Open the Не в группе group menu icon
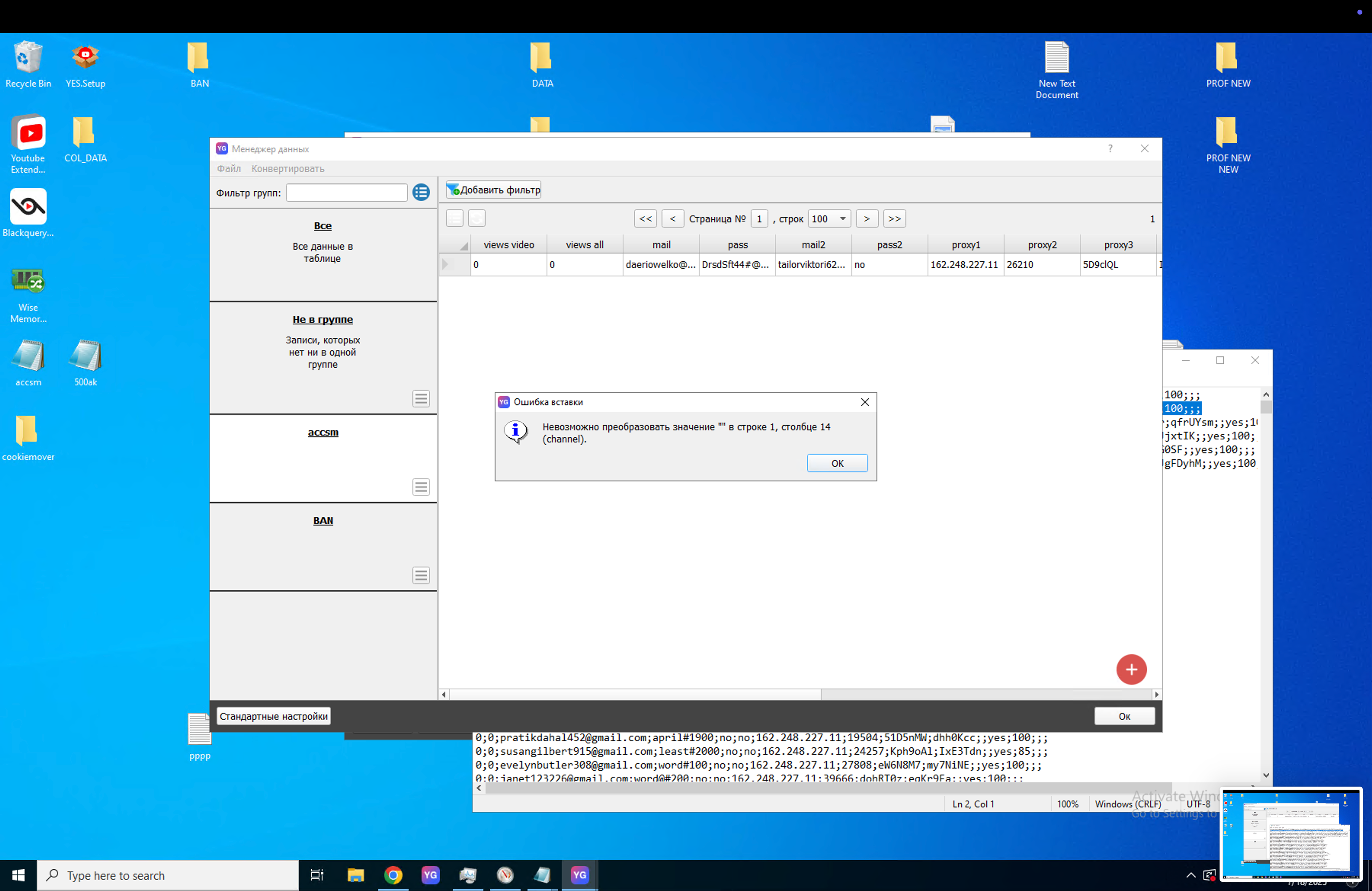This screenshot has height=891, width=1372. point(421,398)
